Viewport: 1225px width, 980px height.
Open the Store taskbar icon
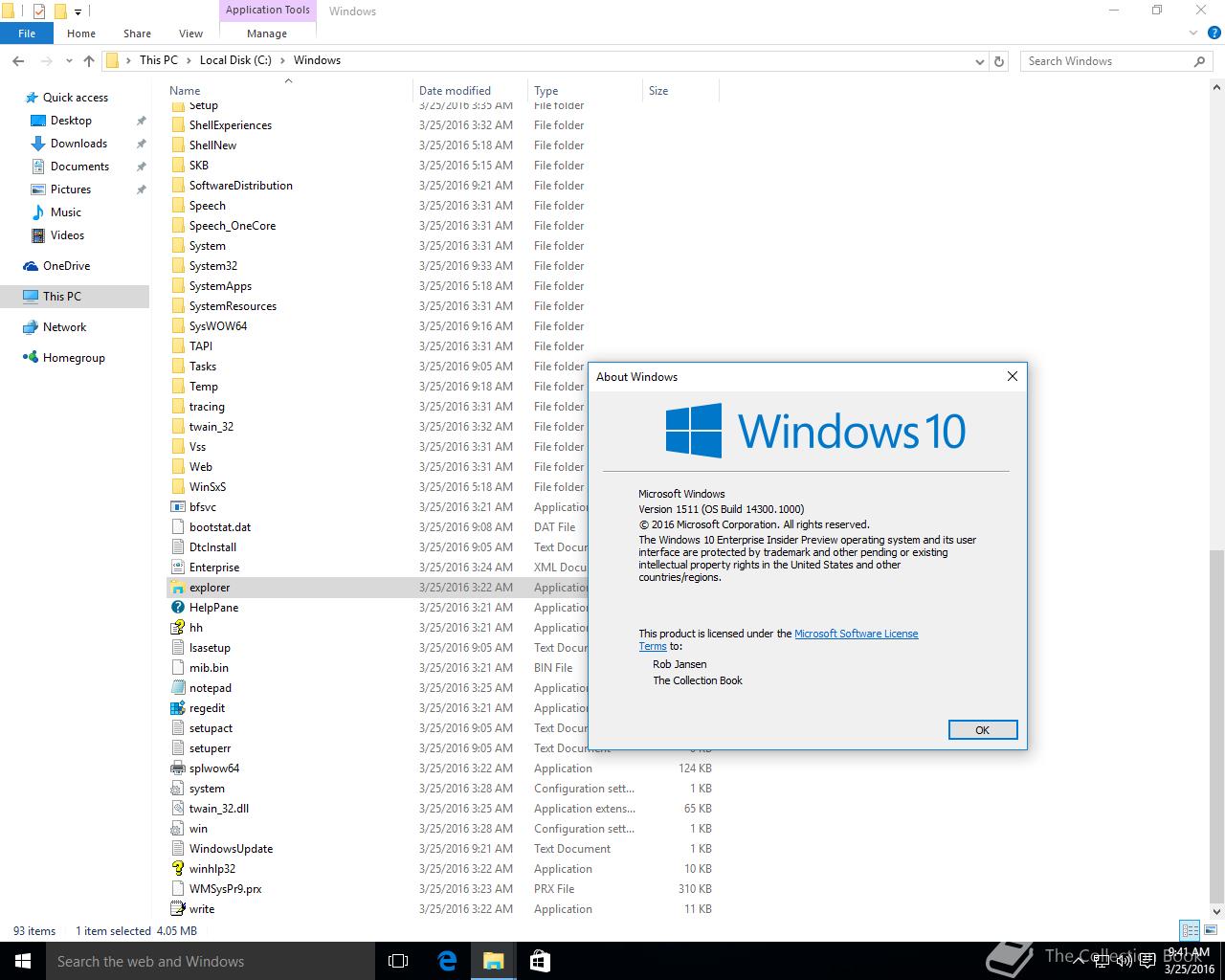click(x=539, y=961)
